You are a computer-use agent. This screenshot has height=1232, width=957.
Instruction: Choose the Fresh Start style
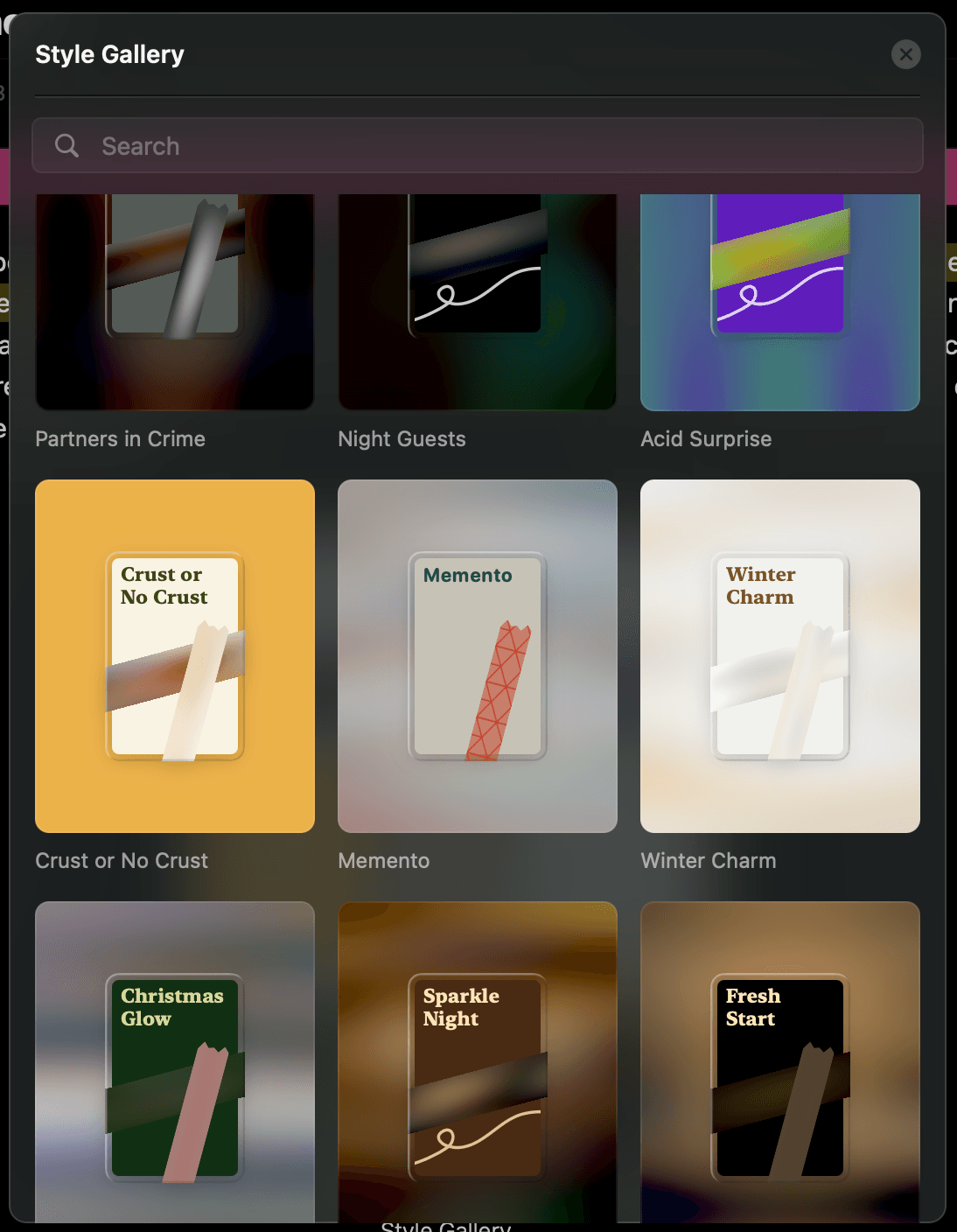779,1063
